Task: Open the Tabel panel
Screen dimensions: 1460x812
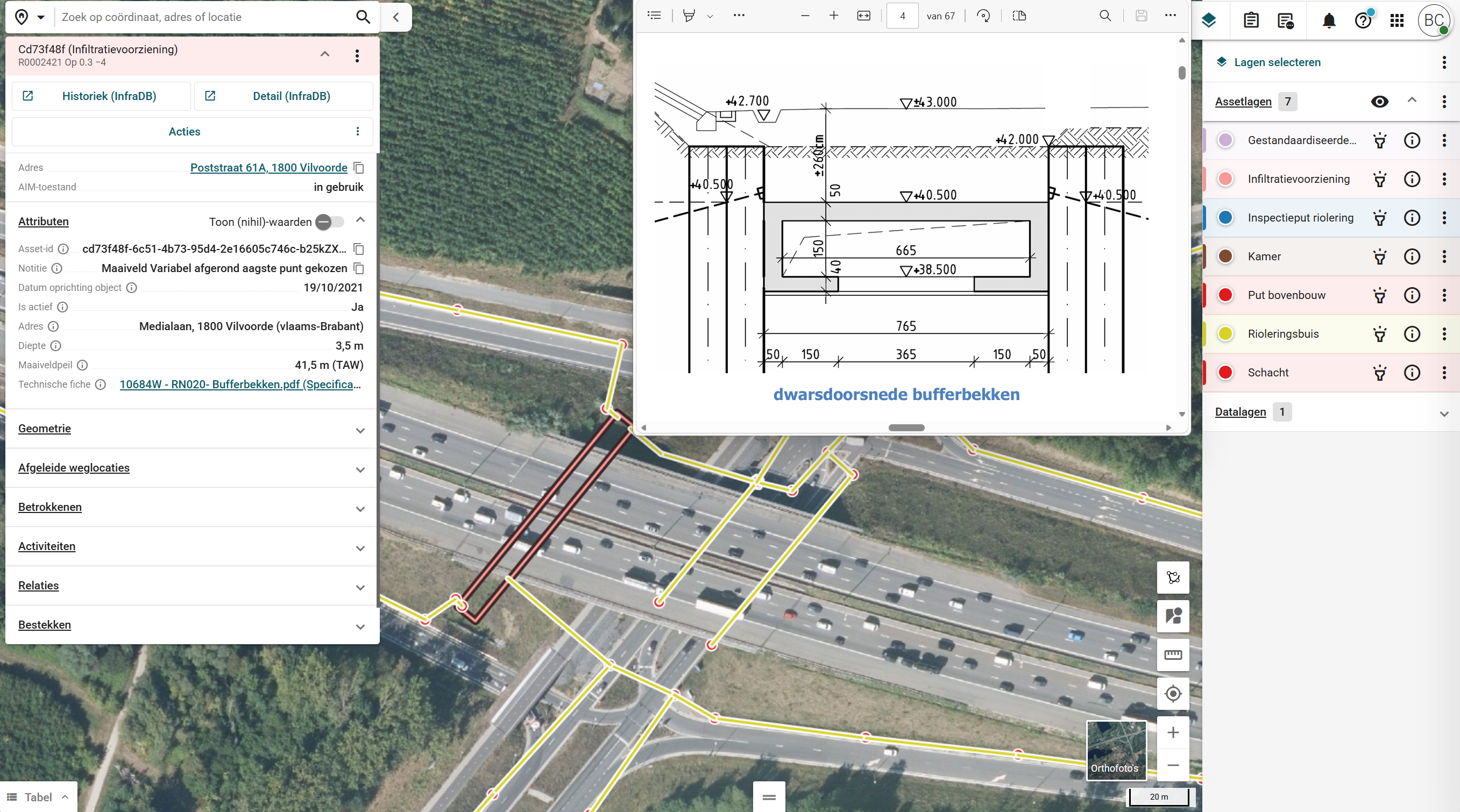Action: [38, 797]
